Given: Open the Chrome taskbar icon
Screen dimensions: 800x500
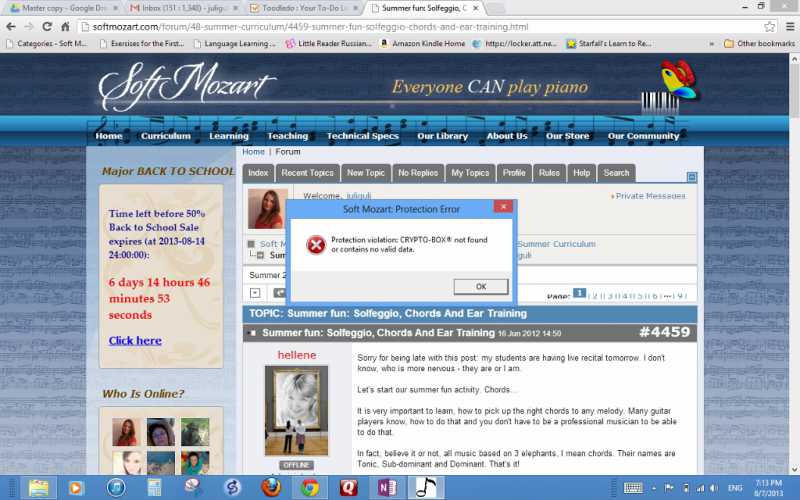Looking at the screenshot, I should tap(309, 488).
